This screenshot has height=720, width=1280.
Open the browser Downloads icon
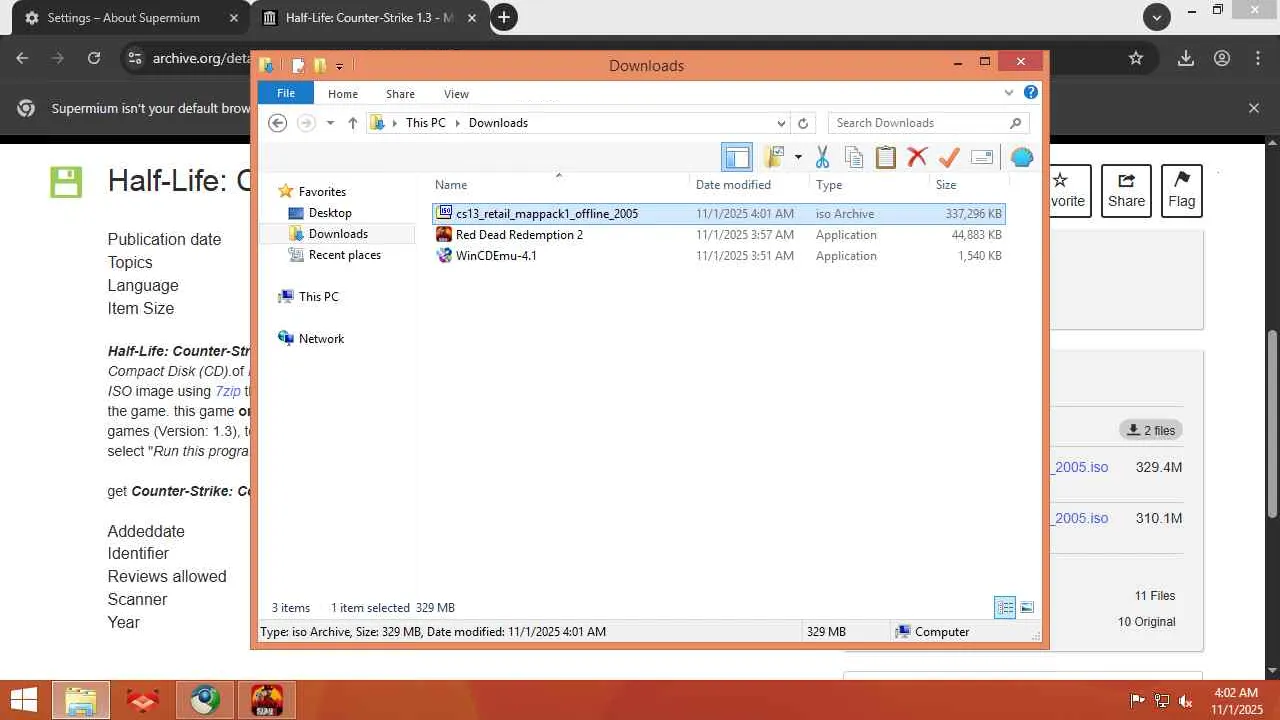[x=1186, y=58]
